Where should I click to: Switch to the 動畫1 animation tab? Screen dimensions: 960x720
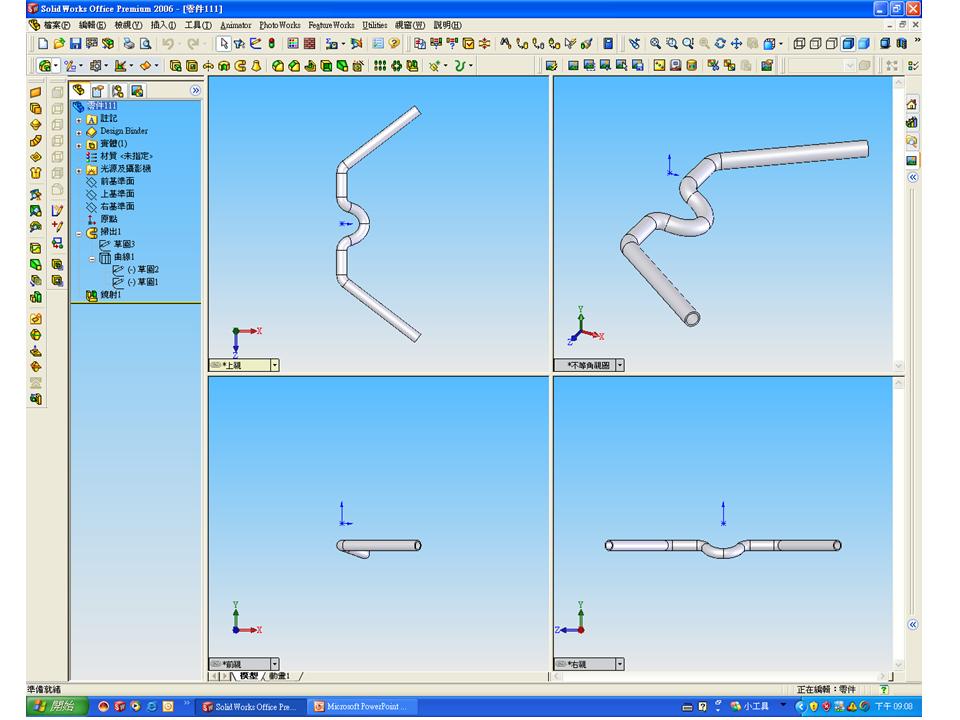(x=279, y=676)
